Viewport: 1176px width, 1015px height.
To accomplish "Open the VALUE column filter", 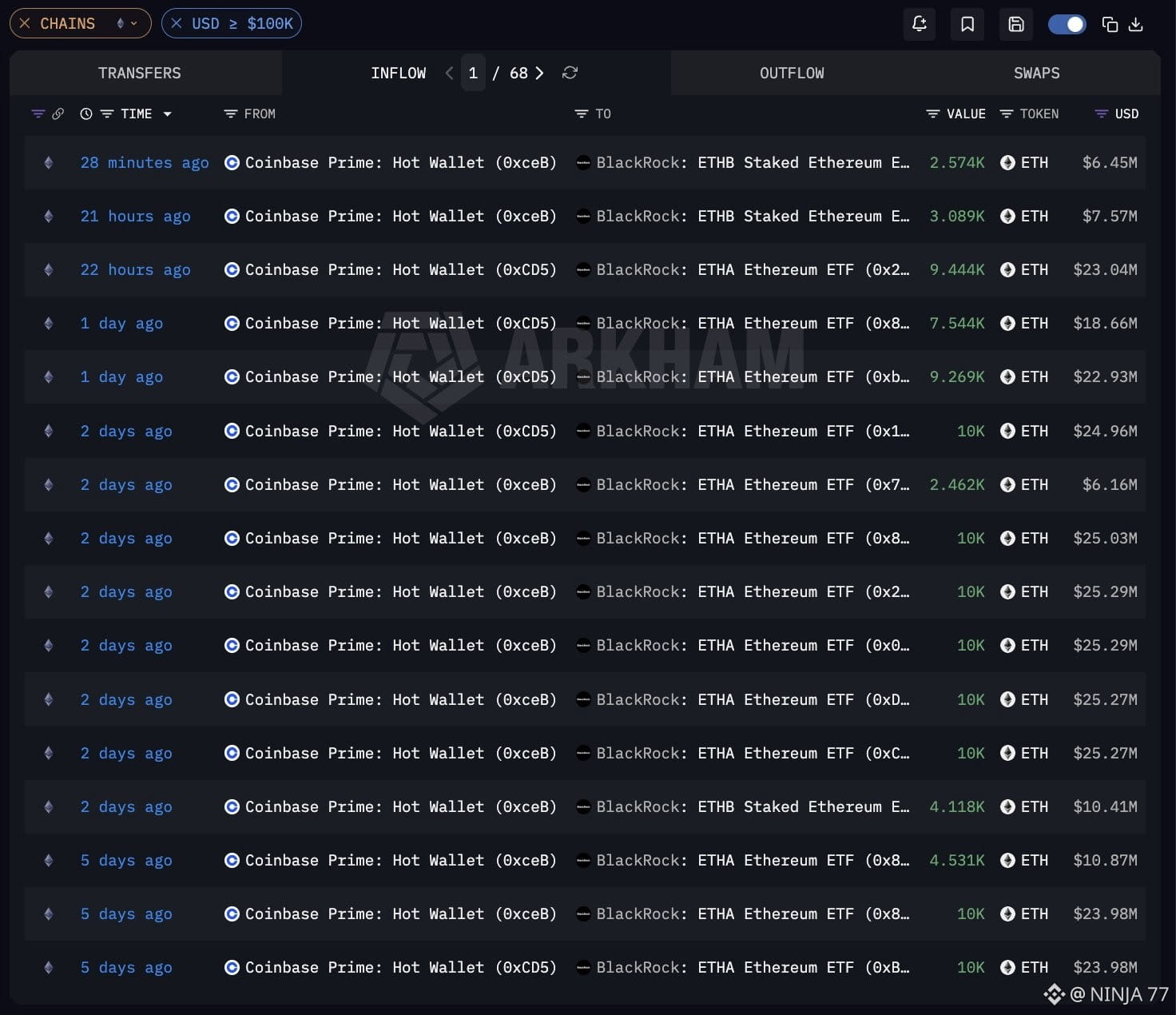I will tap(932, 113).
